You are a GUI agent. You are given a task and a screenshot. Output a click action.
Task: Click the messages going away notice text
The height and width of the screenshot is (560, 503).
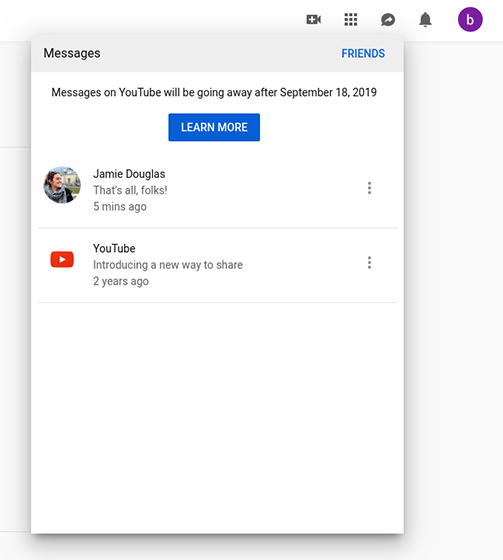(x=214, y=92)
